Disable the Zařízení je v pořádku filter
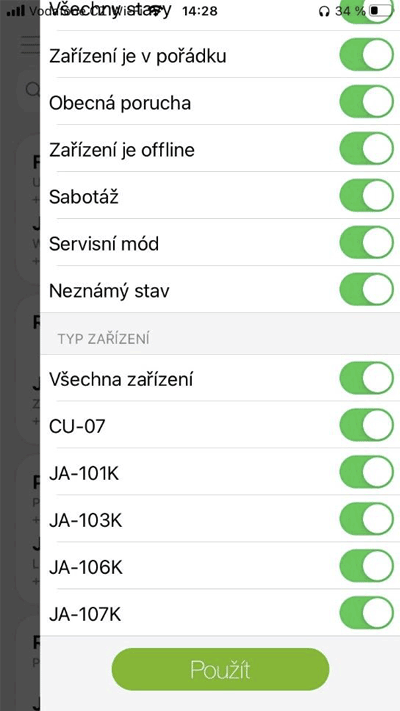The width and height of the screenshot is (400, 711). coord(366,54)
